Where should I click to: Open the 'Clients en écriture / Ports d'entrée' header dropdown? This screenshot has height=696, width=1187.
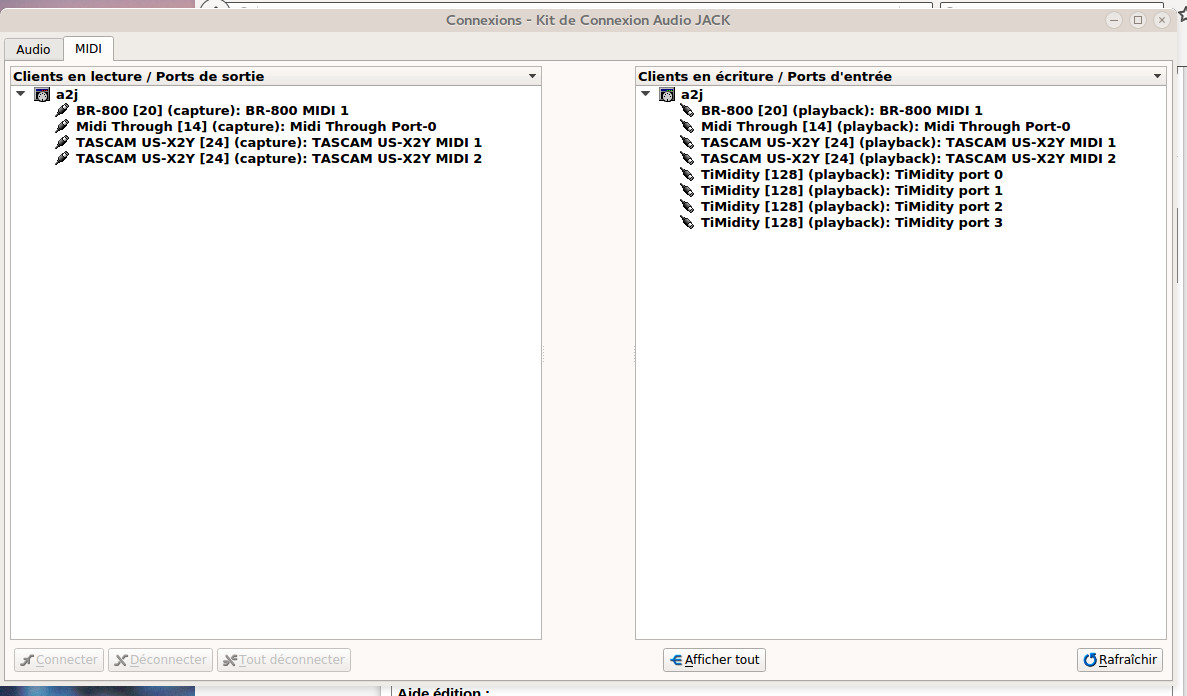tap(1157, 76)
